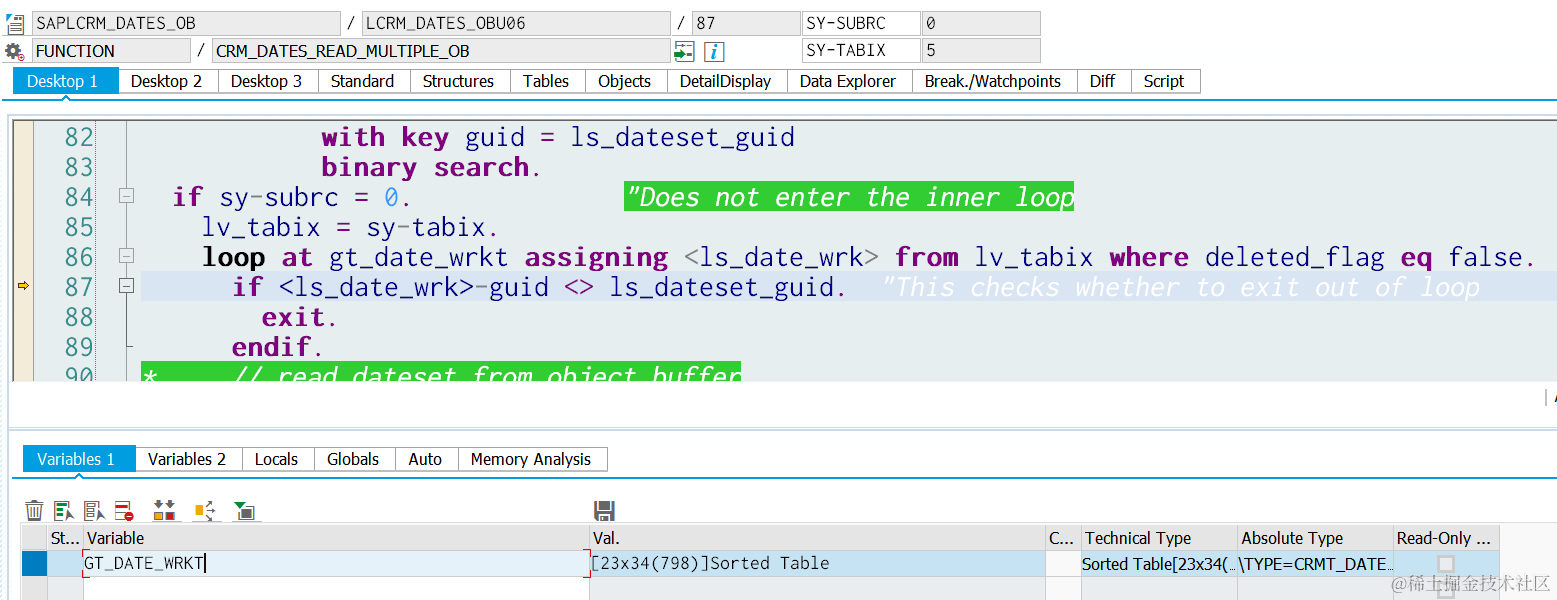Click the red minus delete row icon
The height and width of the screenshot is (600, 1557).
point(124,511)
